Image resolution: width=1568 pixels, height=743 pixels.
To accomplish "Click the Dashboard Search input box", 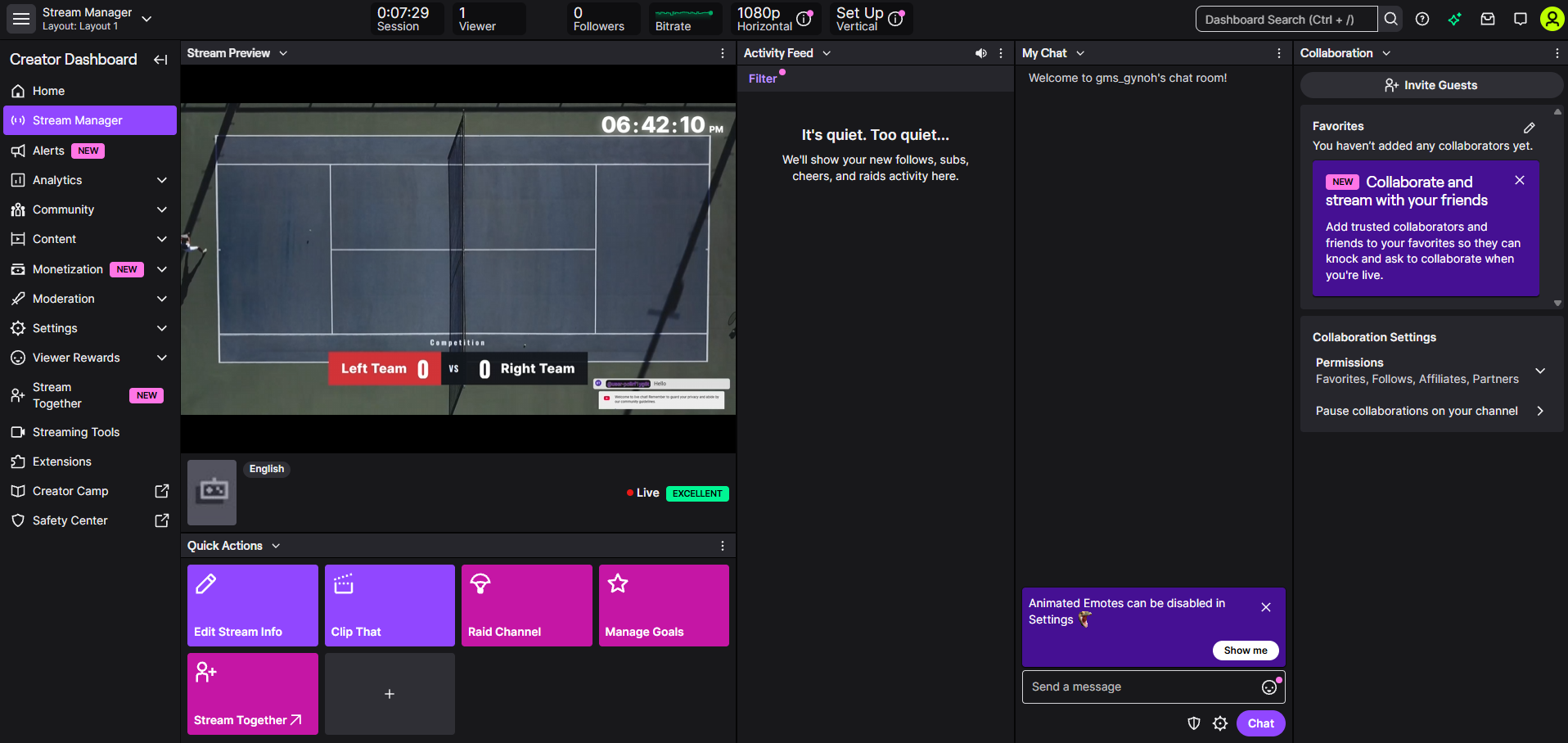I will pyautogui.click(x=1286, y=19).
